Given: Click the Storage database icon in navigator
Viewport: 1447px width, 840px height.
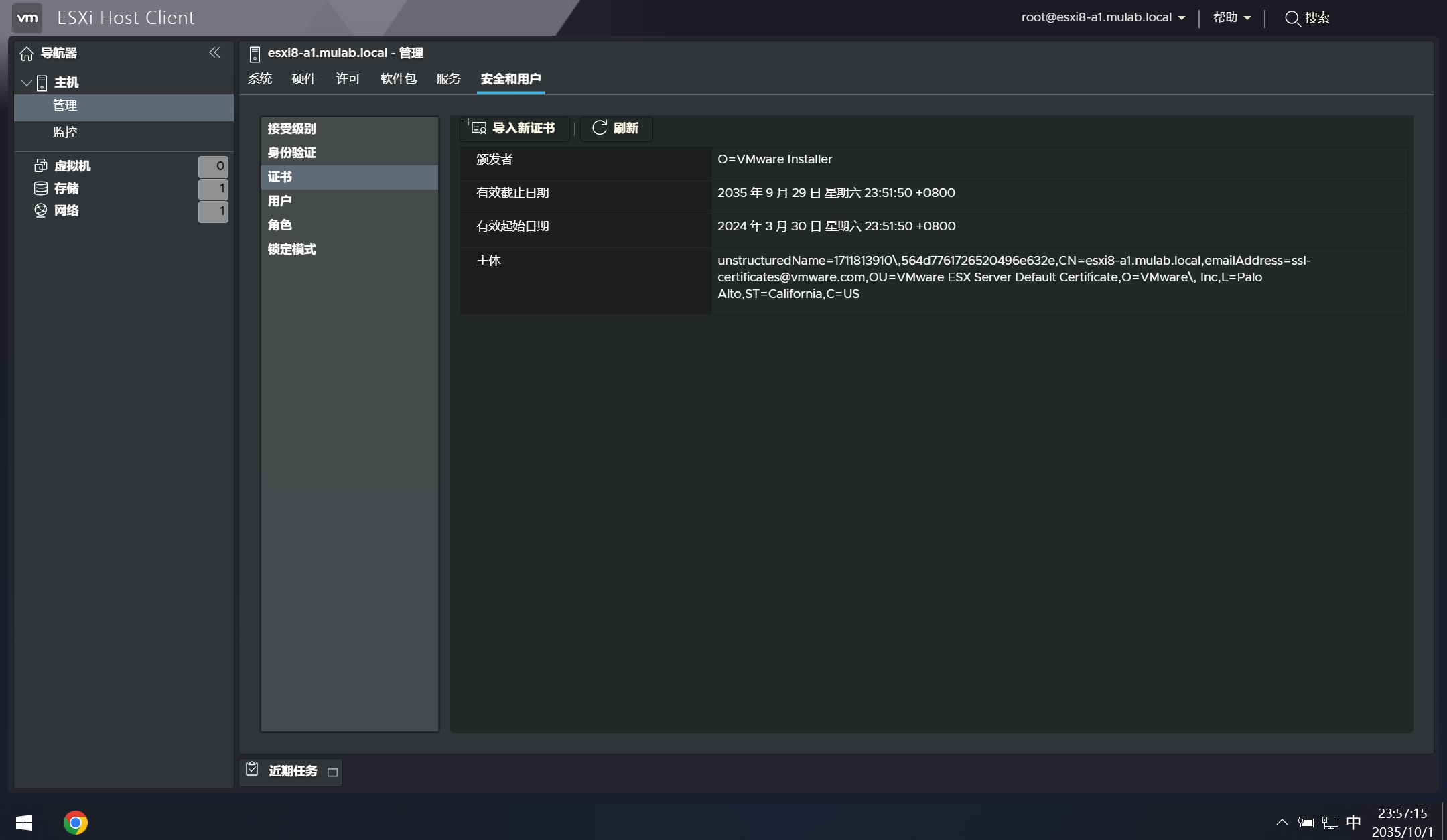Looking at the screenshot, I should click(x=41, y=188).
